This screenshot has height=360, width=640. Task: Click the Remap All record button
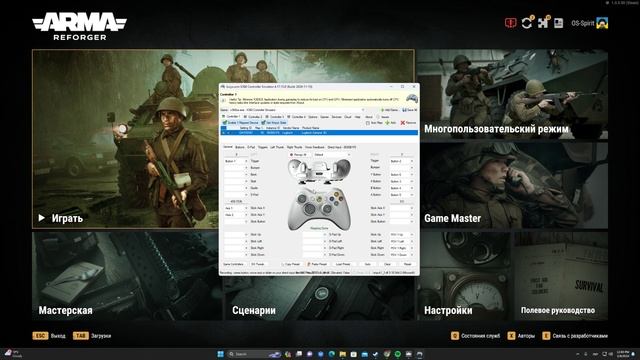point(298,155)
